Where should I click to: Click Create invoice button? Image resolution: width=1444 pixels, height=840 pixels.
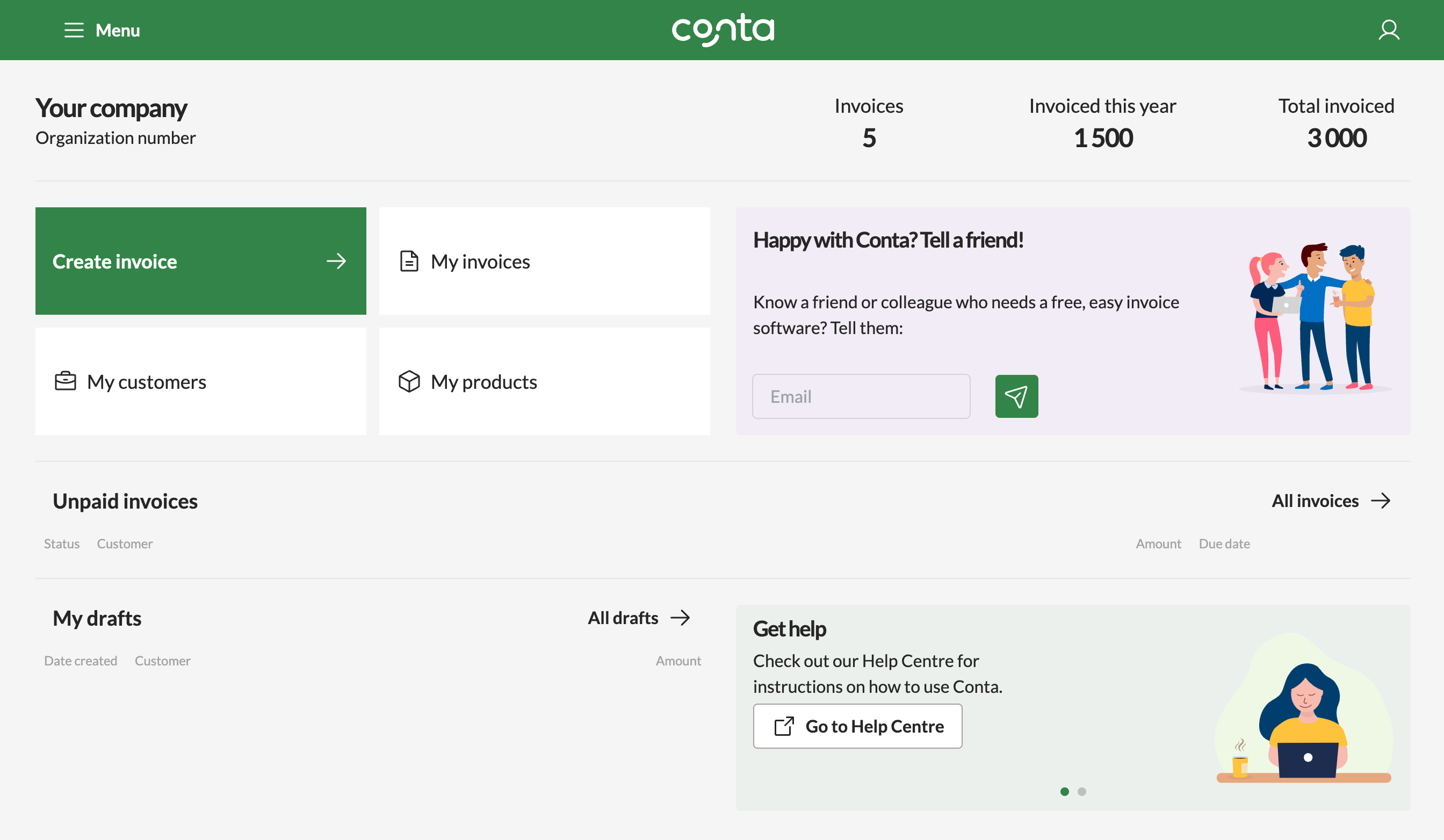click(200, 260)
